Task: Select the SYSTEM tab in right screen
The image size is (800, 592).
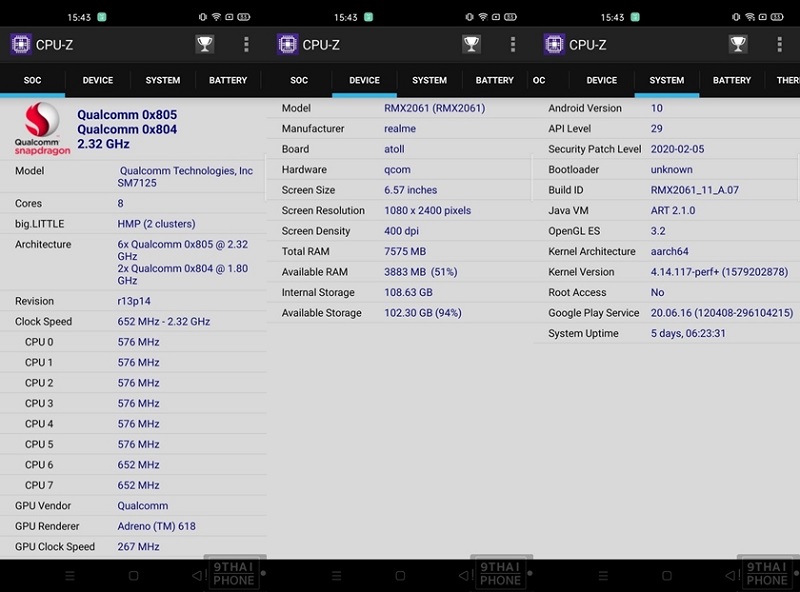Action: (667, 80)
